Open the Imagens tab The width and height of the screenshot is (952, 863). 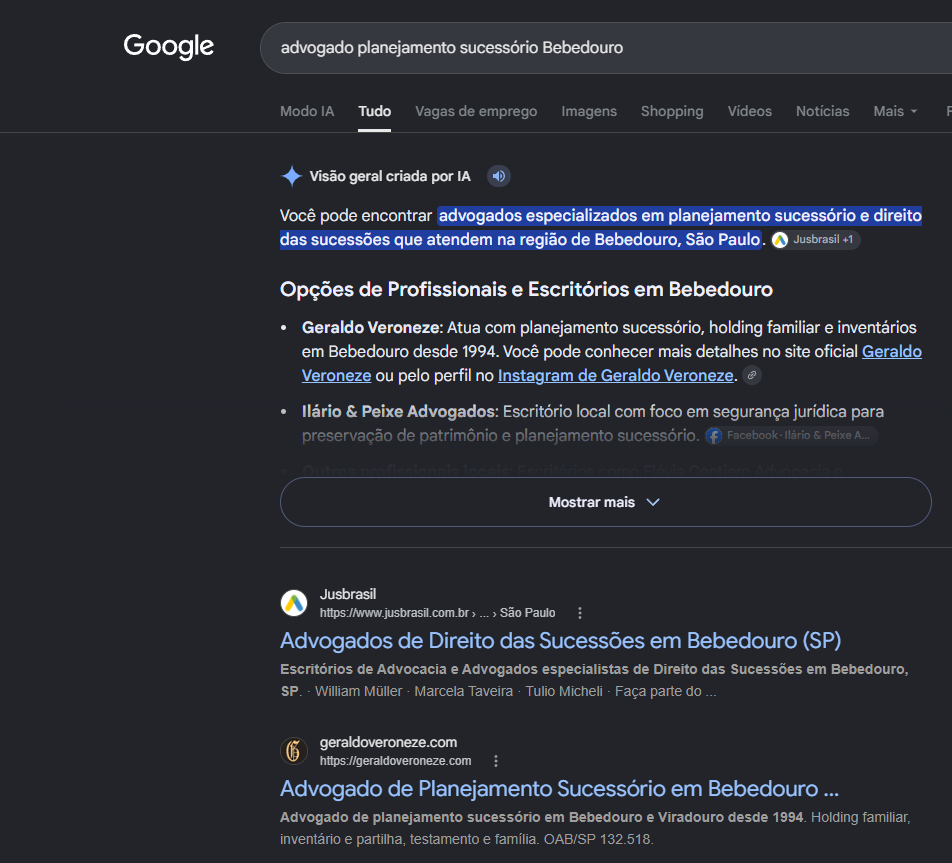pos(588,111)
